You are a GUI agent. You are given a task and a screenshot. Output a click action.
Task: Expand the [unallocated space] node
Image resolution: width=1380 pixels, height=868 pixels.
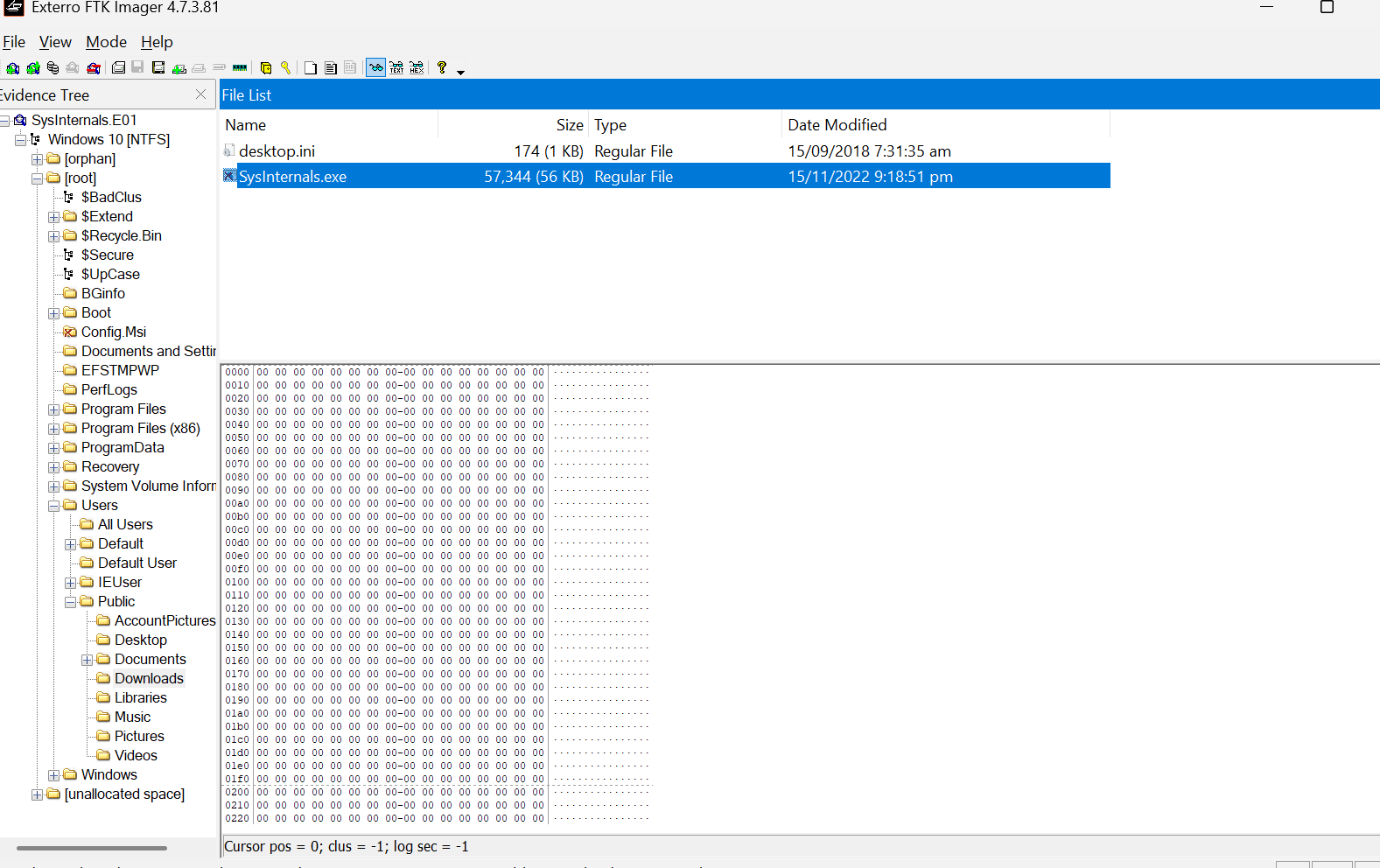(38, 794)
